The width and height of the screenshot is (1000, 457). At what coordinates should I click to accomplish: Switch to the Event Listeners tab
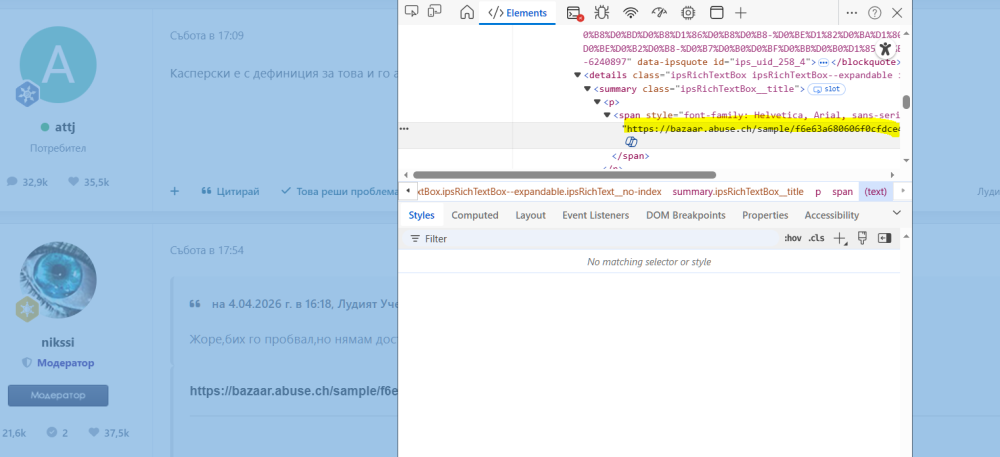[595, 215]
